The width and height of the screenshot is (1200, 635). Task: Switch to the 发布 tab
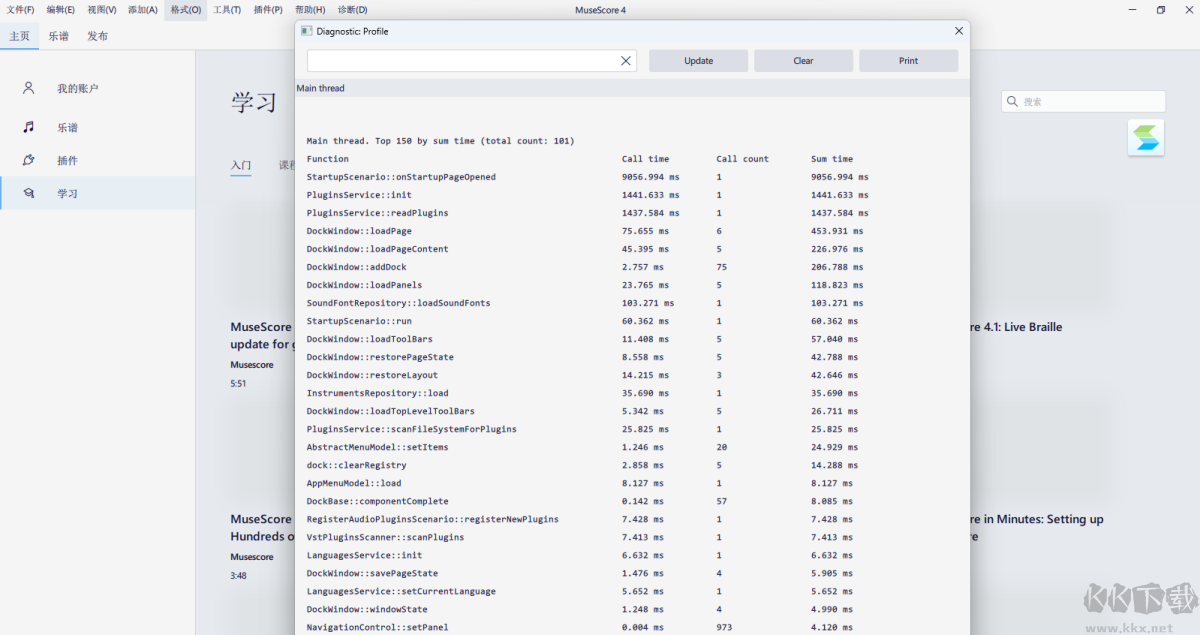[x=97, y=36]
